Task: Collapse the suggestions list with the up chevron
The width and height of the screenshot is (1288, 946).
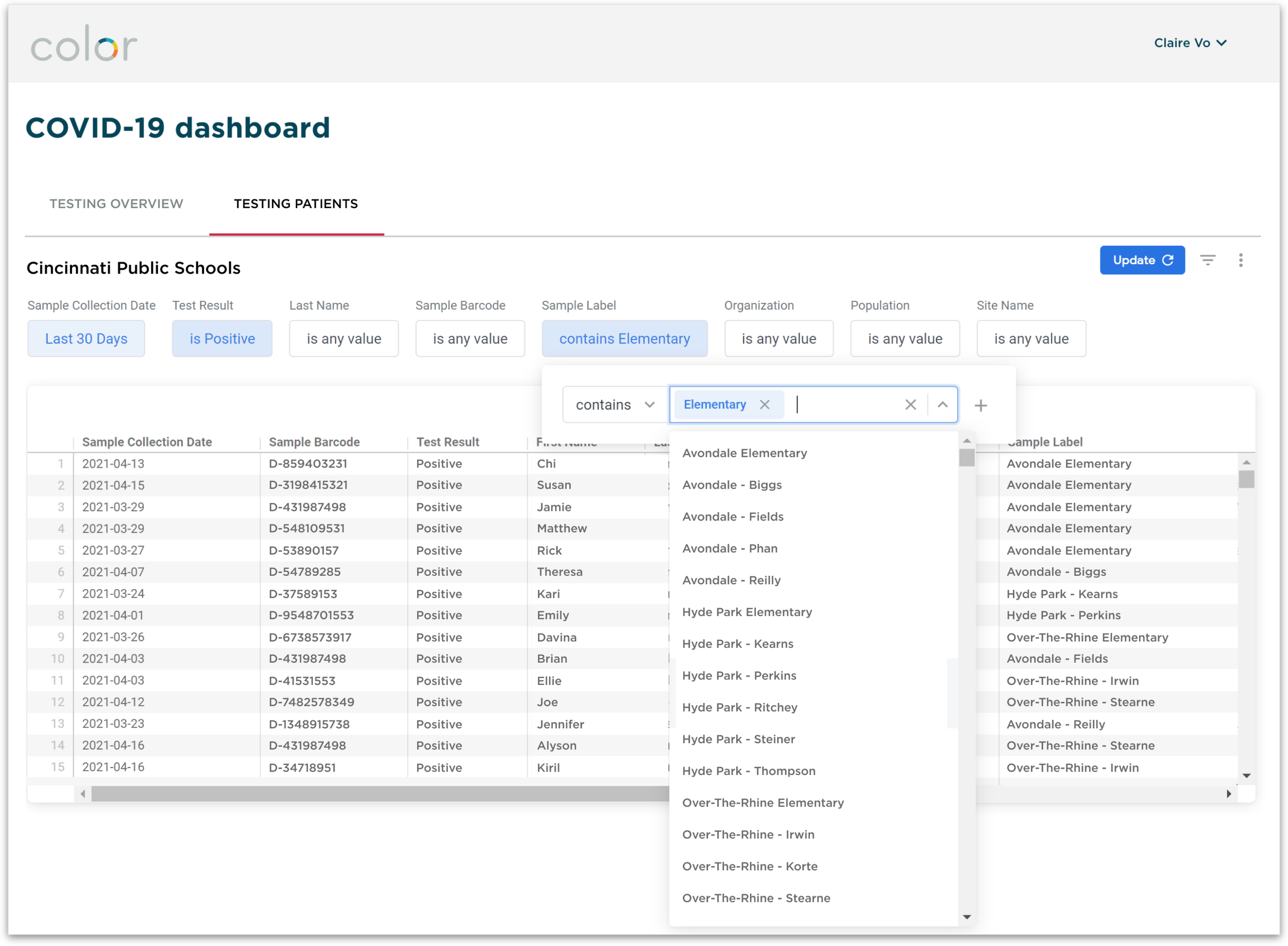Action: [942, 405]
